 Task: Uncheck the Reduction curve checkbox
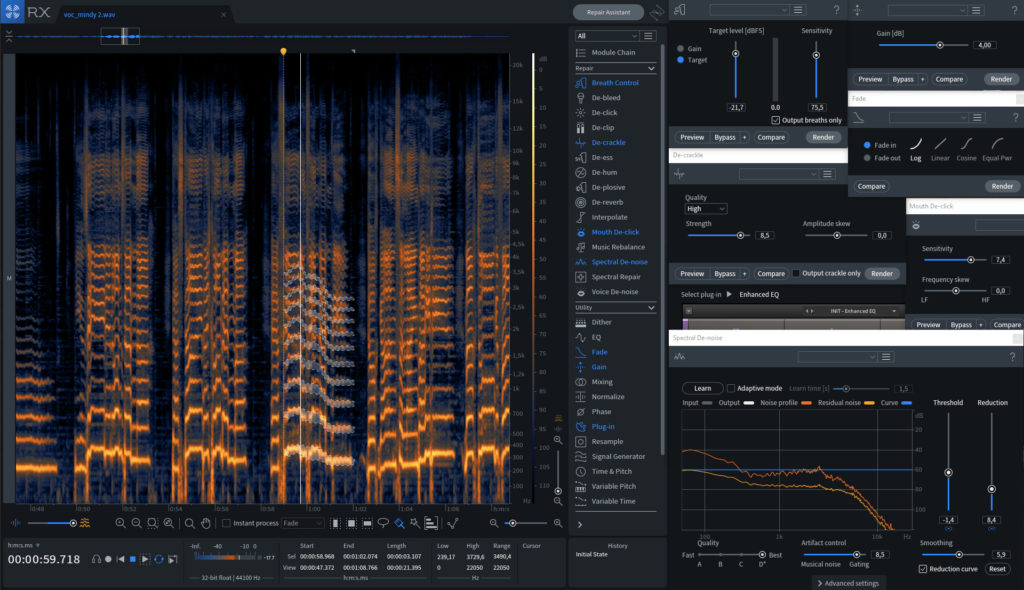pos(923,569)
